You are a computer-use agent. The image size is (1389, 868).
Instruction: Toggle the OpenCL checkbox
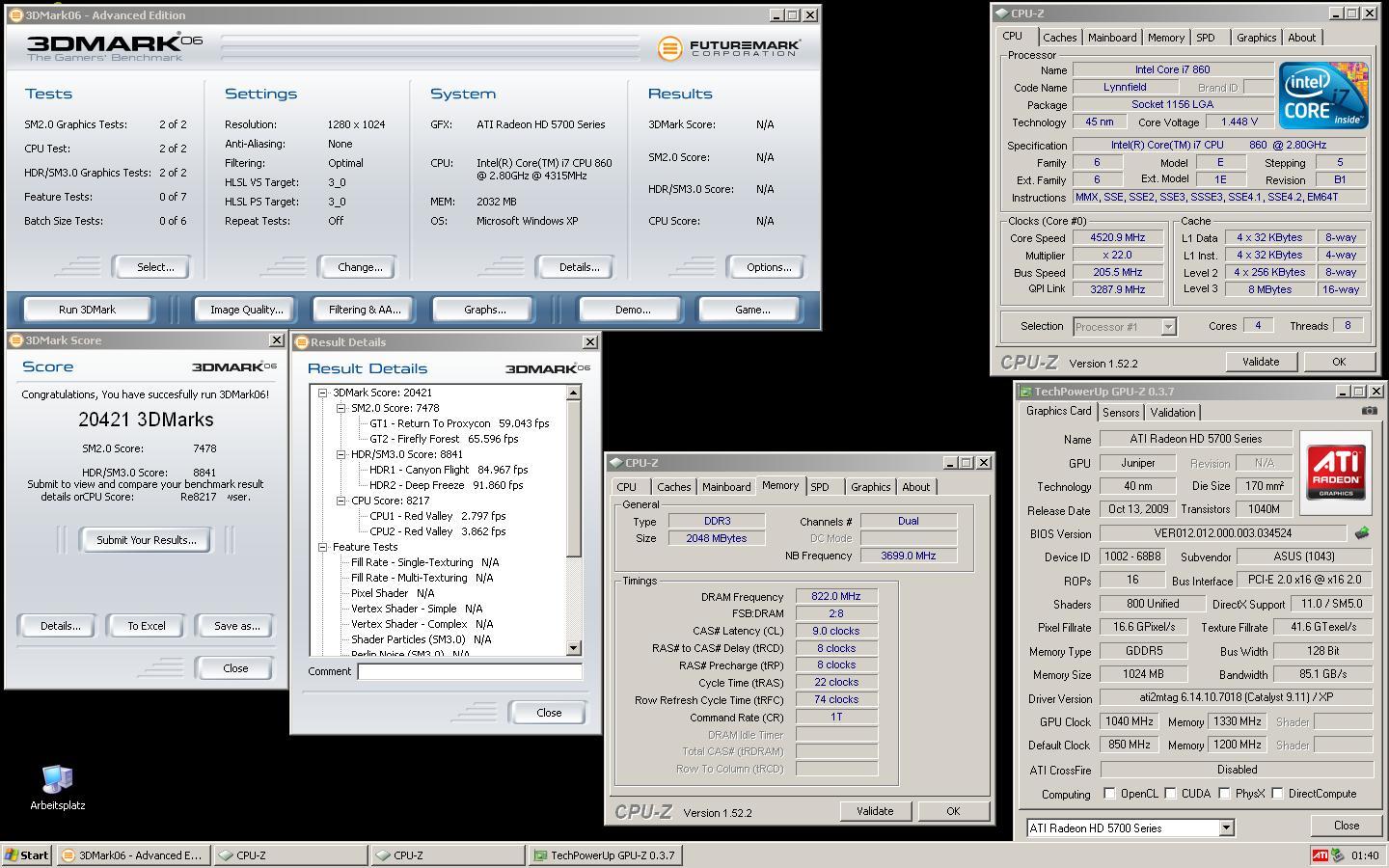point(1109,794)
